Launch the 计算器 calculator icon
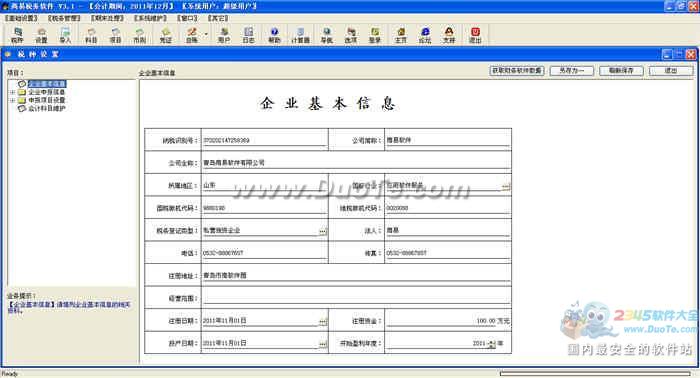This screenshot has height=378, width=700. [300, 35]
